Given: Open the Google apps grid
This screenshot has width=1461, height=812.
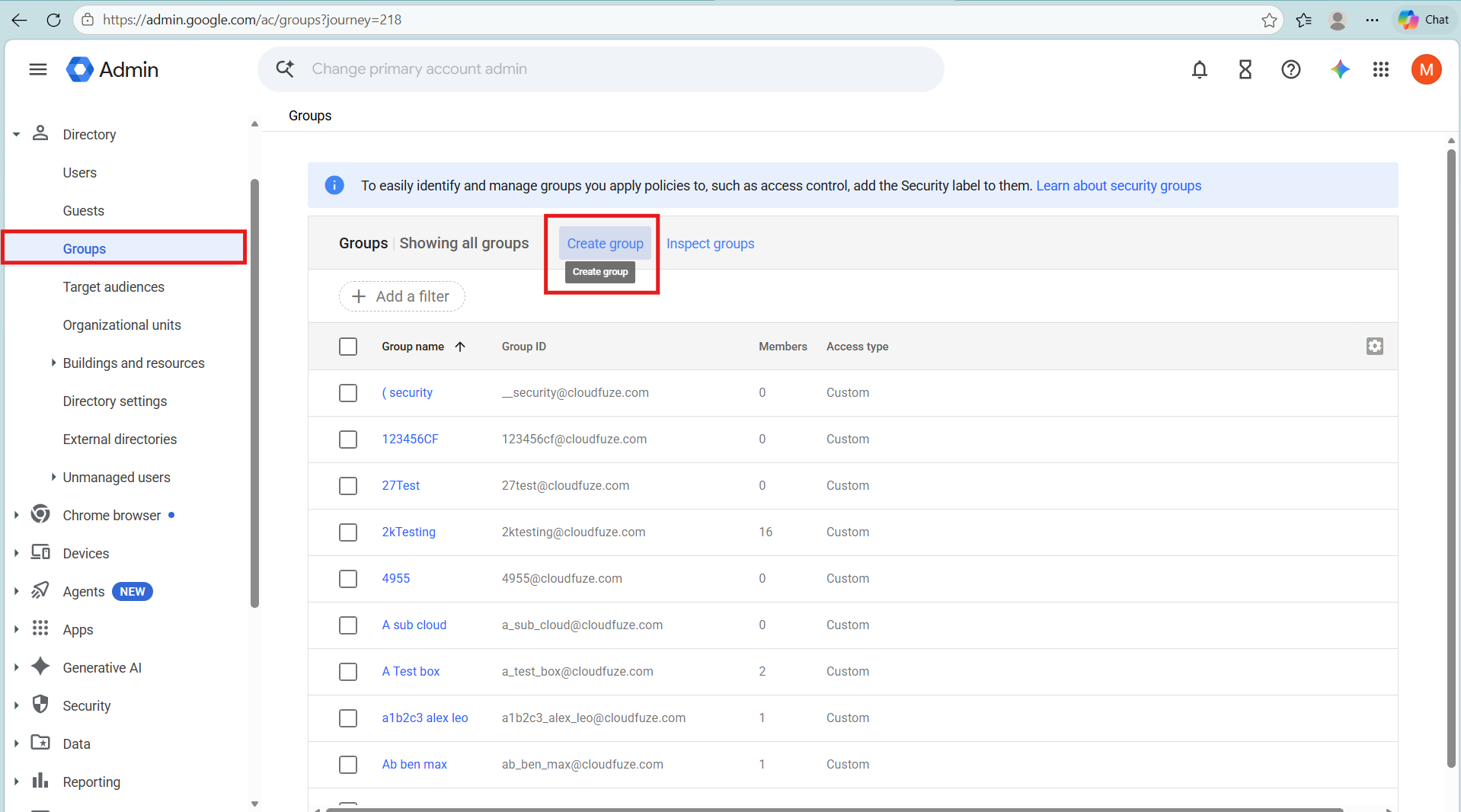Looking at the screenshot, I should [x=1381, y=69].
